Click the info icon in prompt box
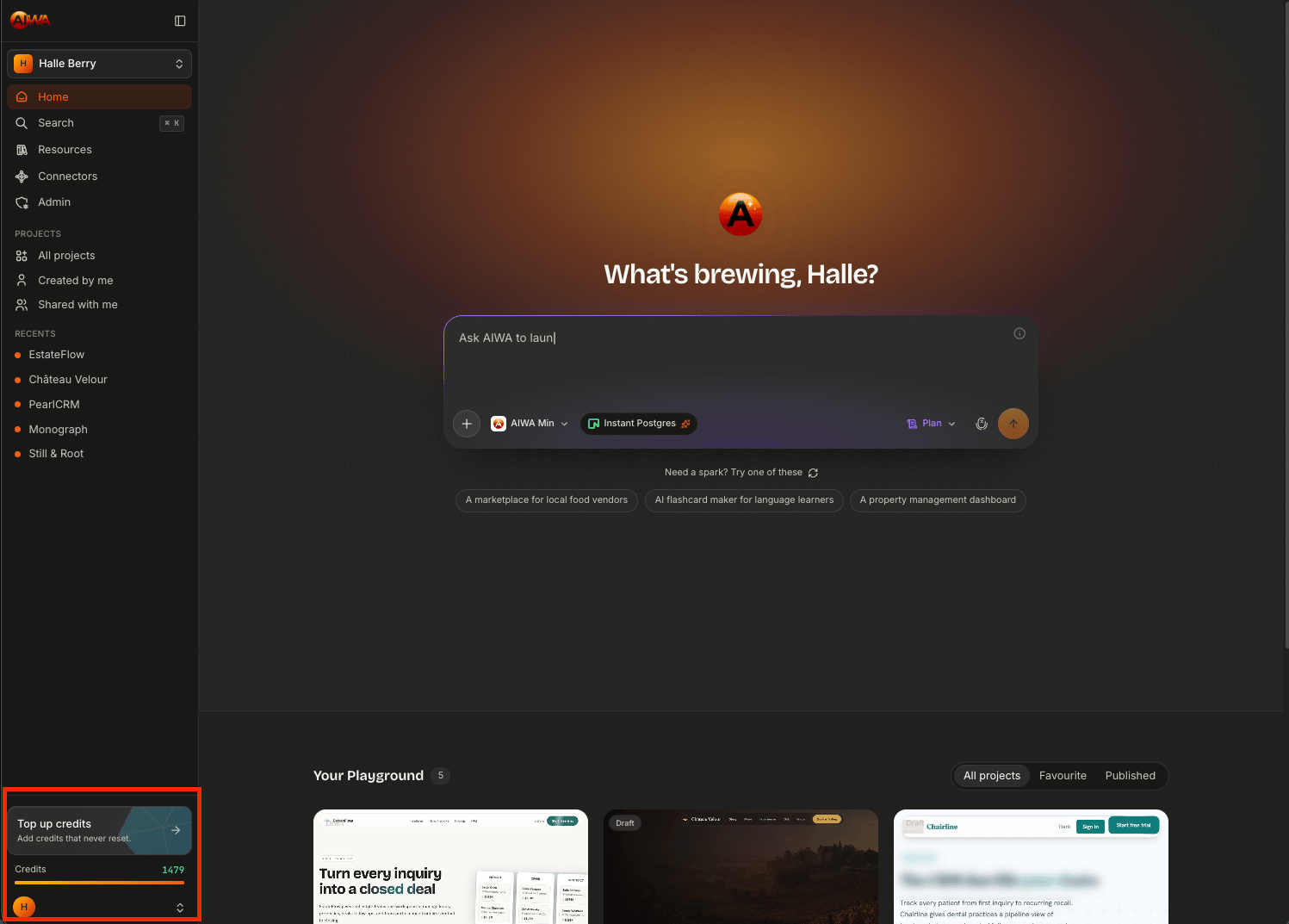Screen dimensions: 1289x924 click(x=1019, y=333)
